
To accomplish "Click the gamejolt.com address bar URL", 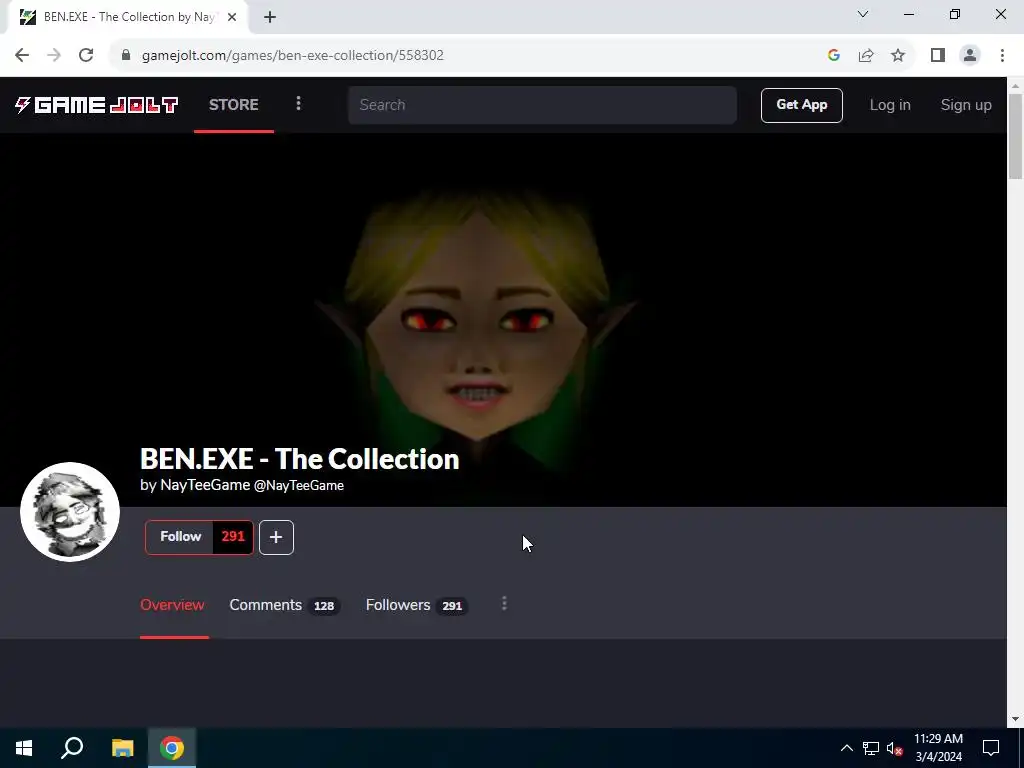I will [293, 56].
